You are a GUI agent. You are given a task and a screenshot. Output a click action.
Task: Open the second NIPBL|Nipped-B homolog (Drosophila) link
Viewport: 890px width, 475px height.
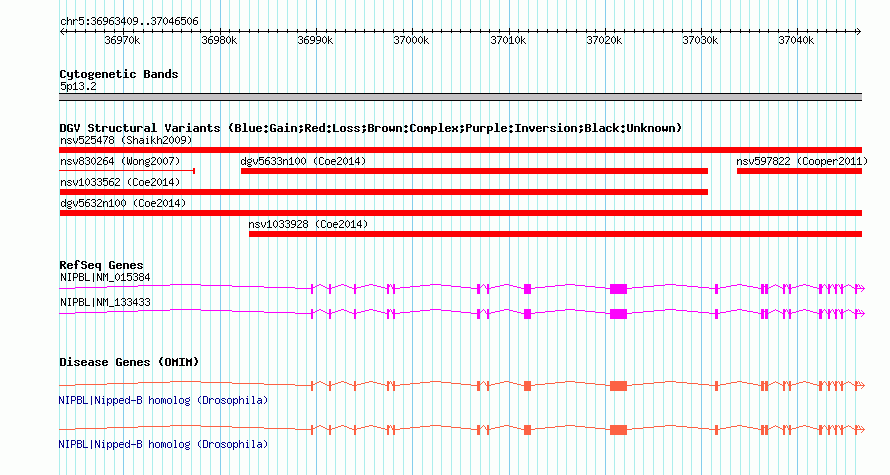tap(163, 444)
